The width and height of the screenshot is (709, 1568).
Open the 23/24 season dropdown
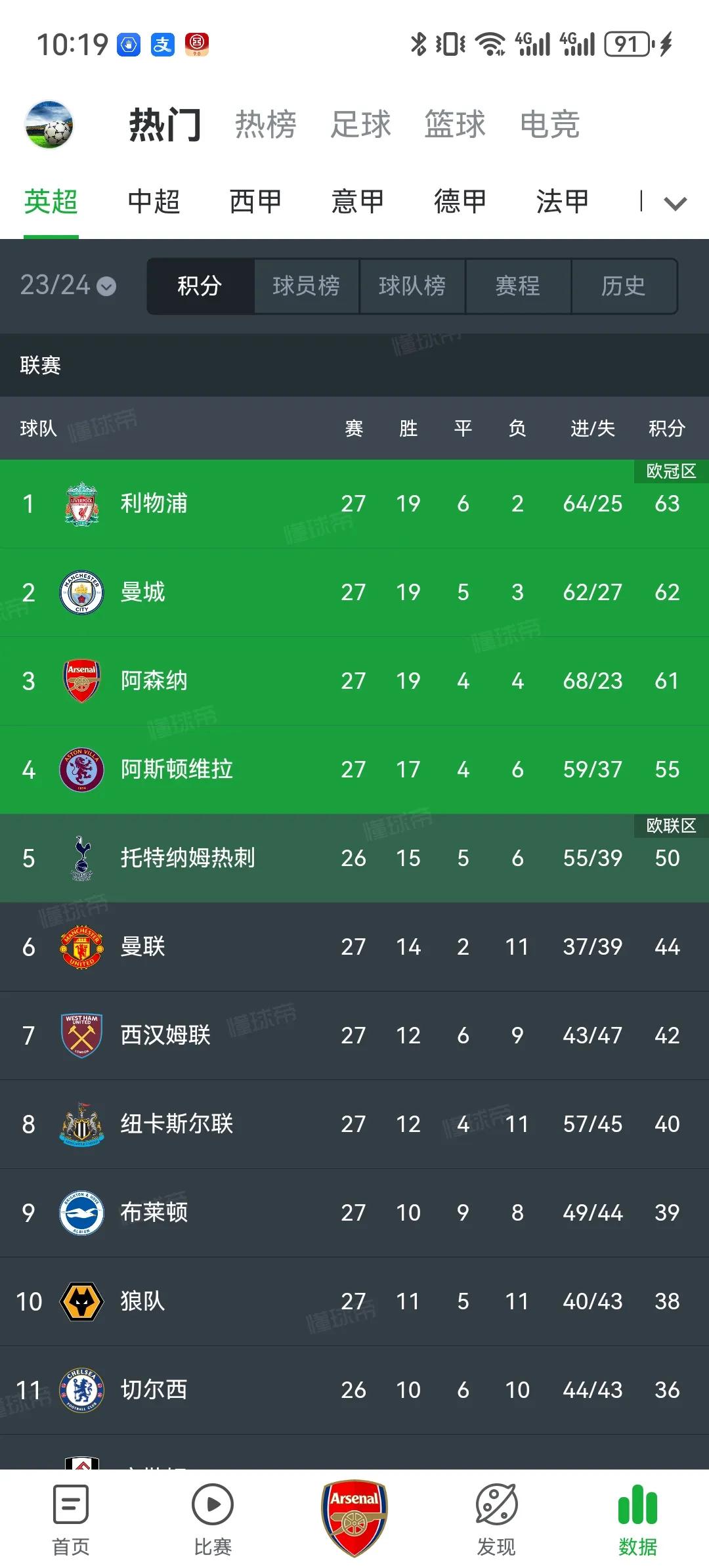68,286
